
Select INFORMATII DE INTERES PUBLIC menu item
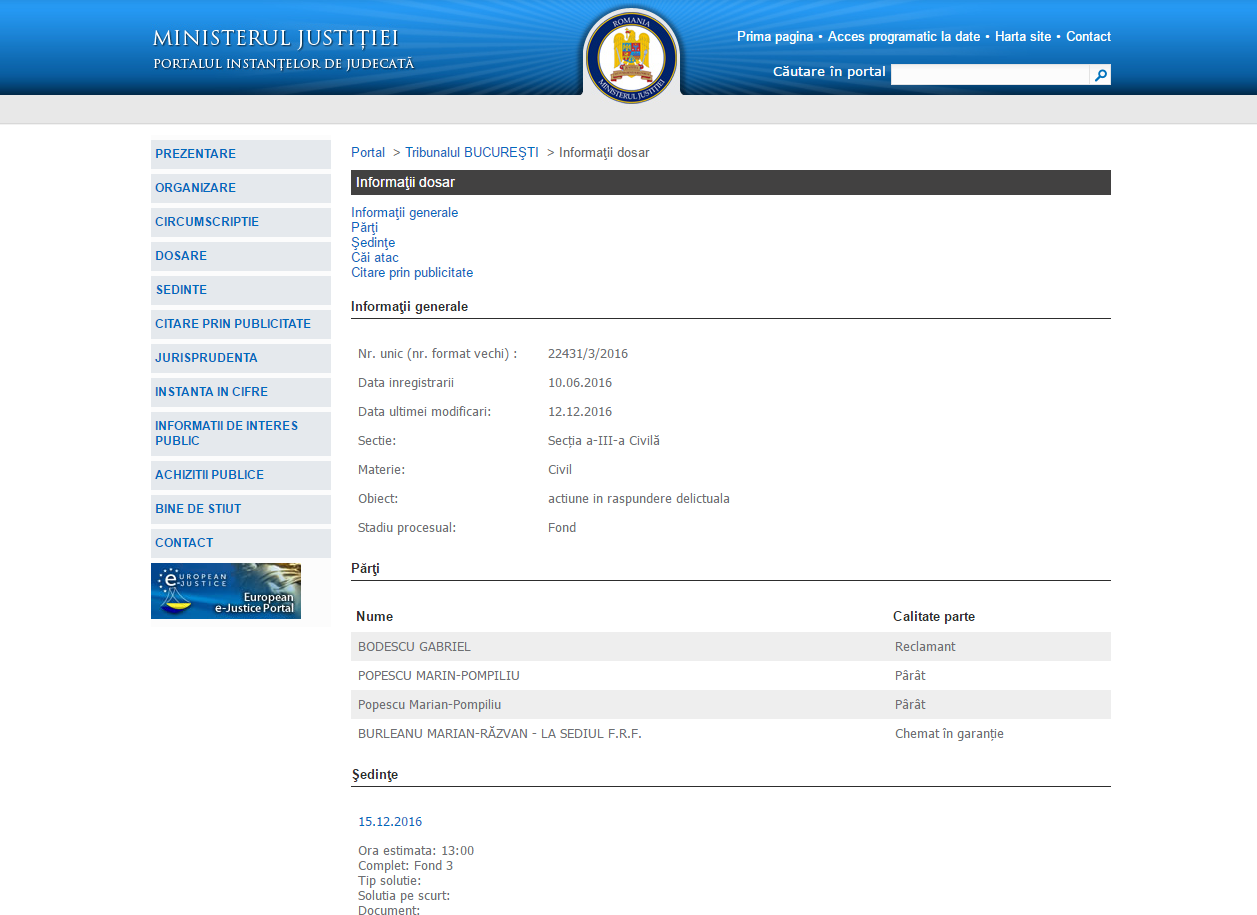click(x=226, y=433)
